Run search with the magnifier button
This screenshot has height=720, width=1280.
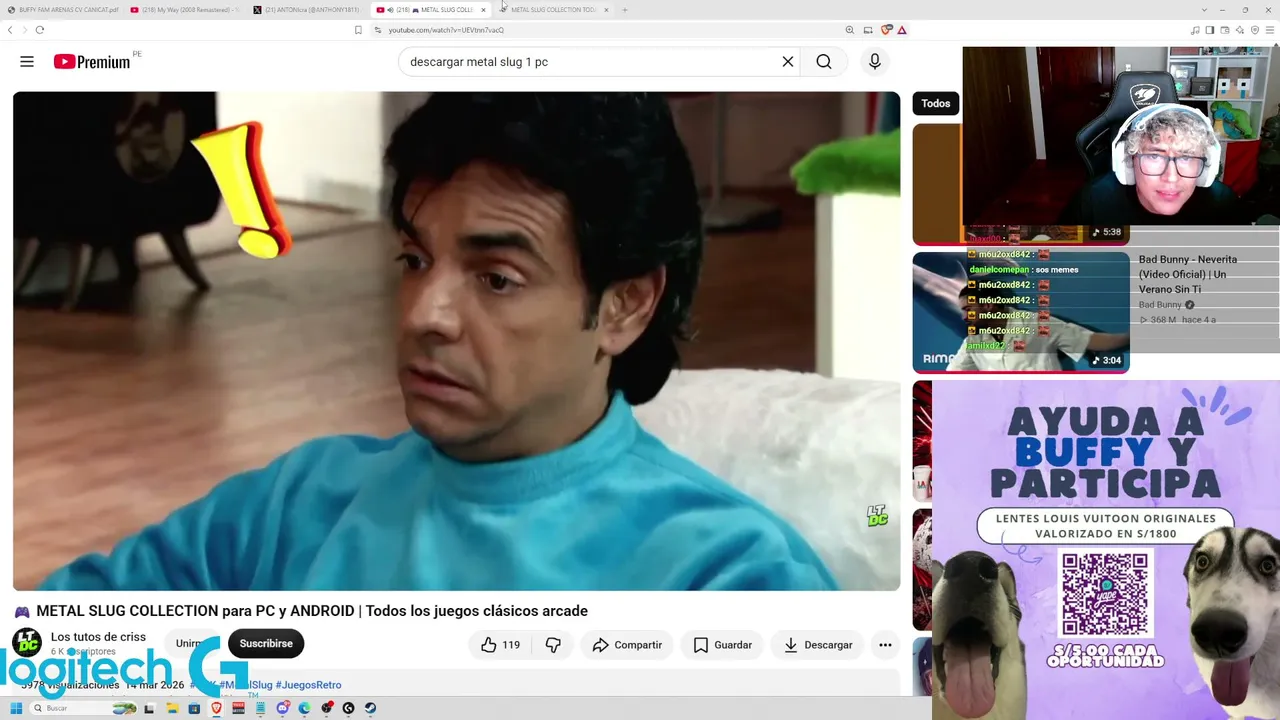click(823, 62)
